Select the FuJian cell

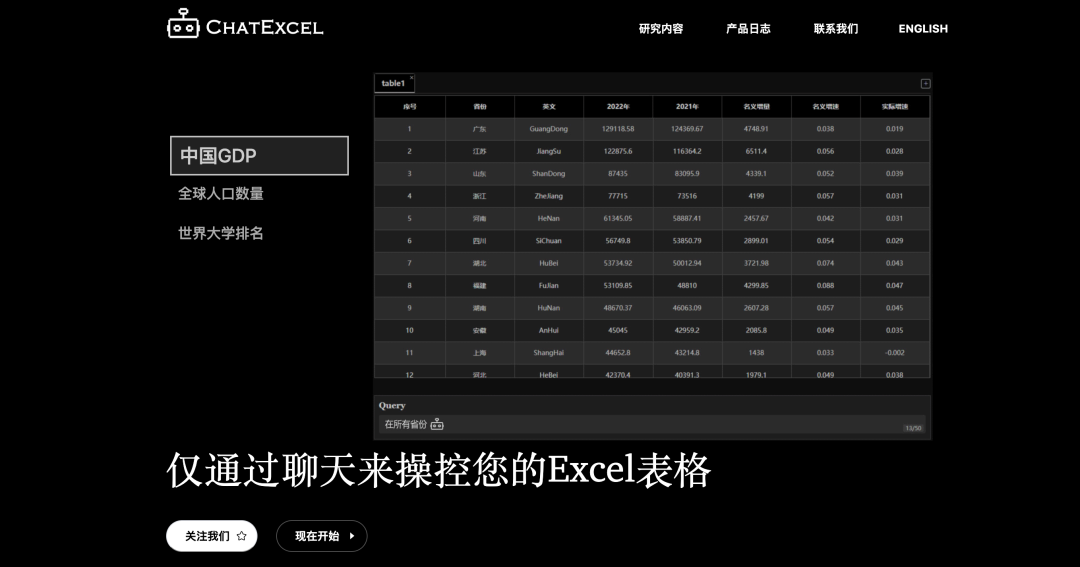pyautogui.click(x=549, y=285)
